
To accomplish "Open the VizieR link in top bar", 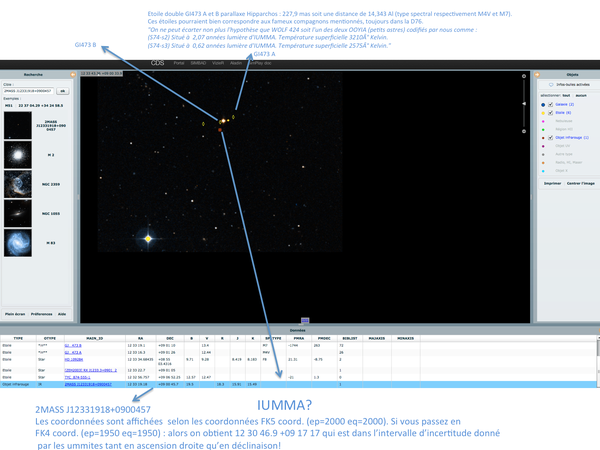I will click(218, 63).
